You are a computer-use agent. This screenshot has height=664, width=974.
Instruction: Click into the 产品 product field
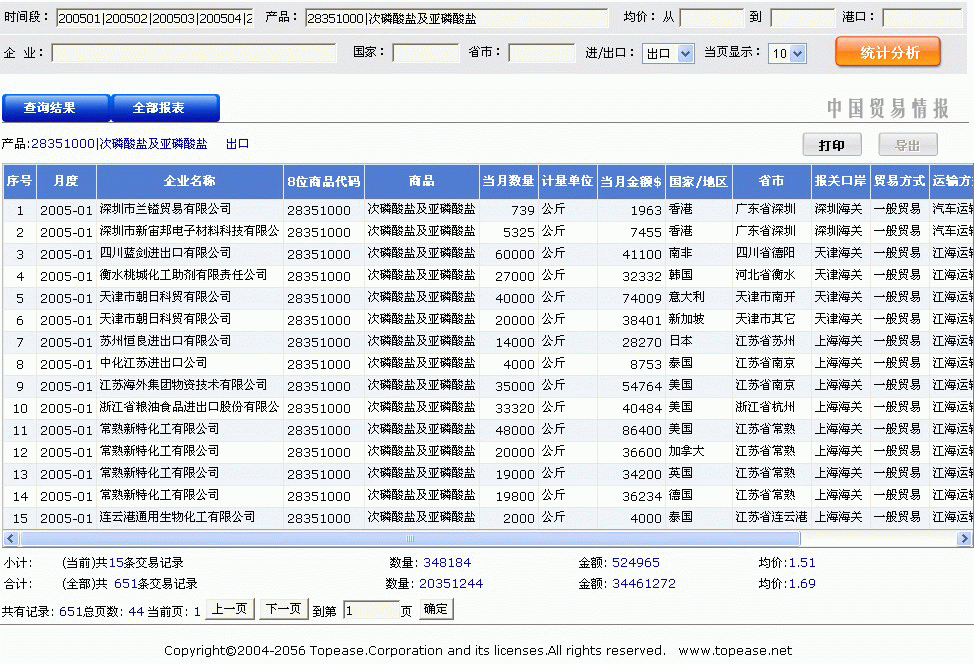point(456,18)
